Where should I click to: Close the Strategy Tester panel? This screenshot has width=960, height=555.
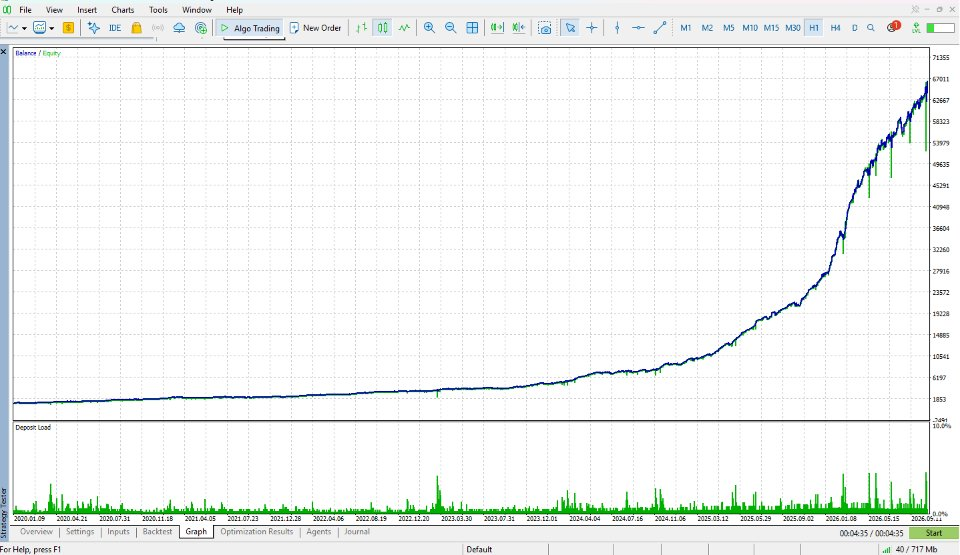pyautogui.click(x=4, y=52)
